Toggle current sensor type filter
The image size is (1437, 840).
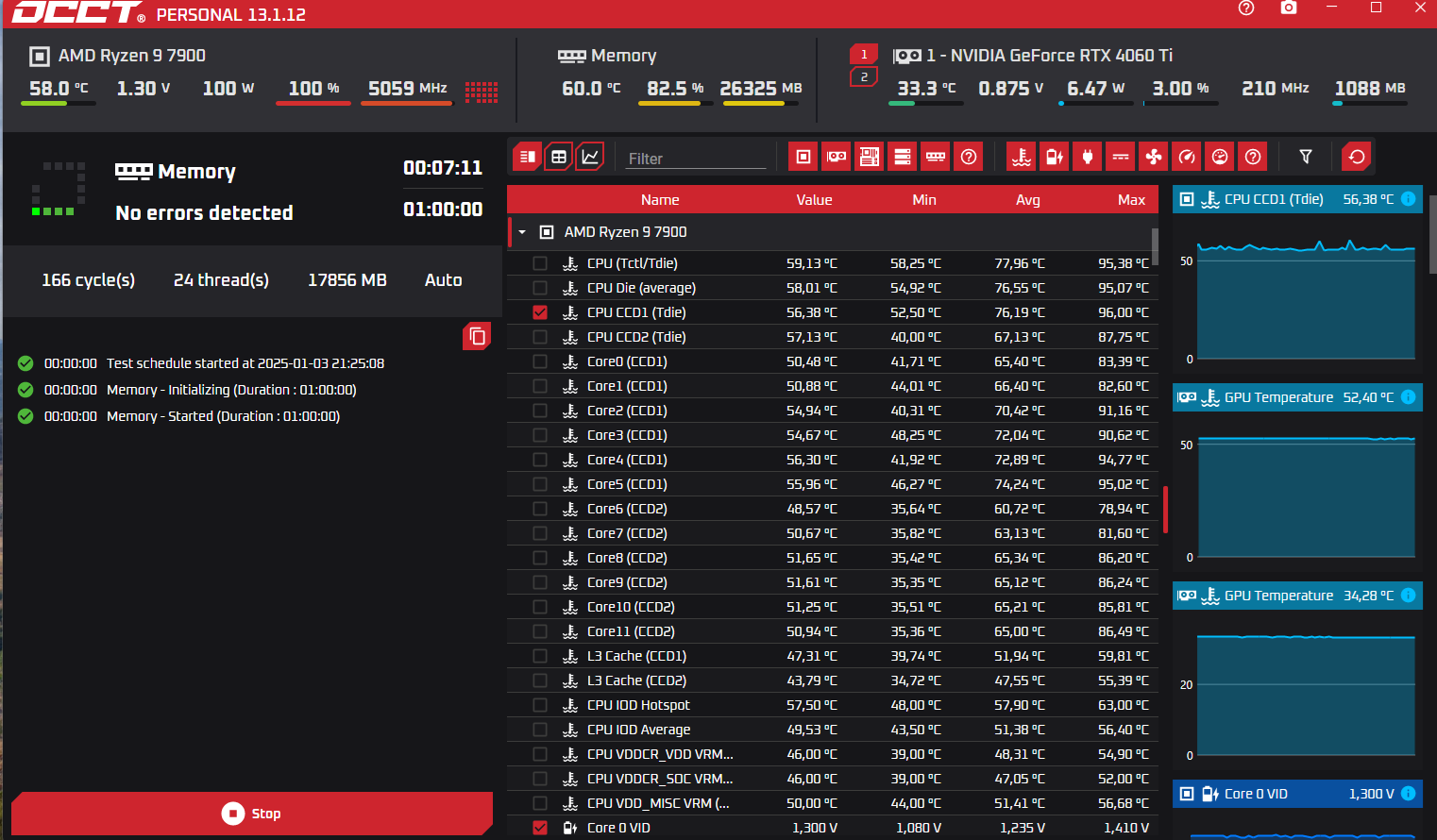(1121, 157)
